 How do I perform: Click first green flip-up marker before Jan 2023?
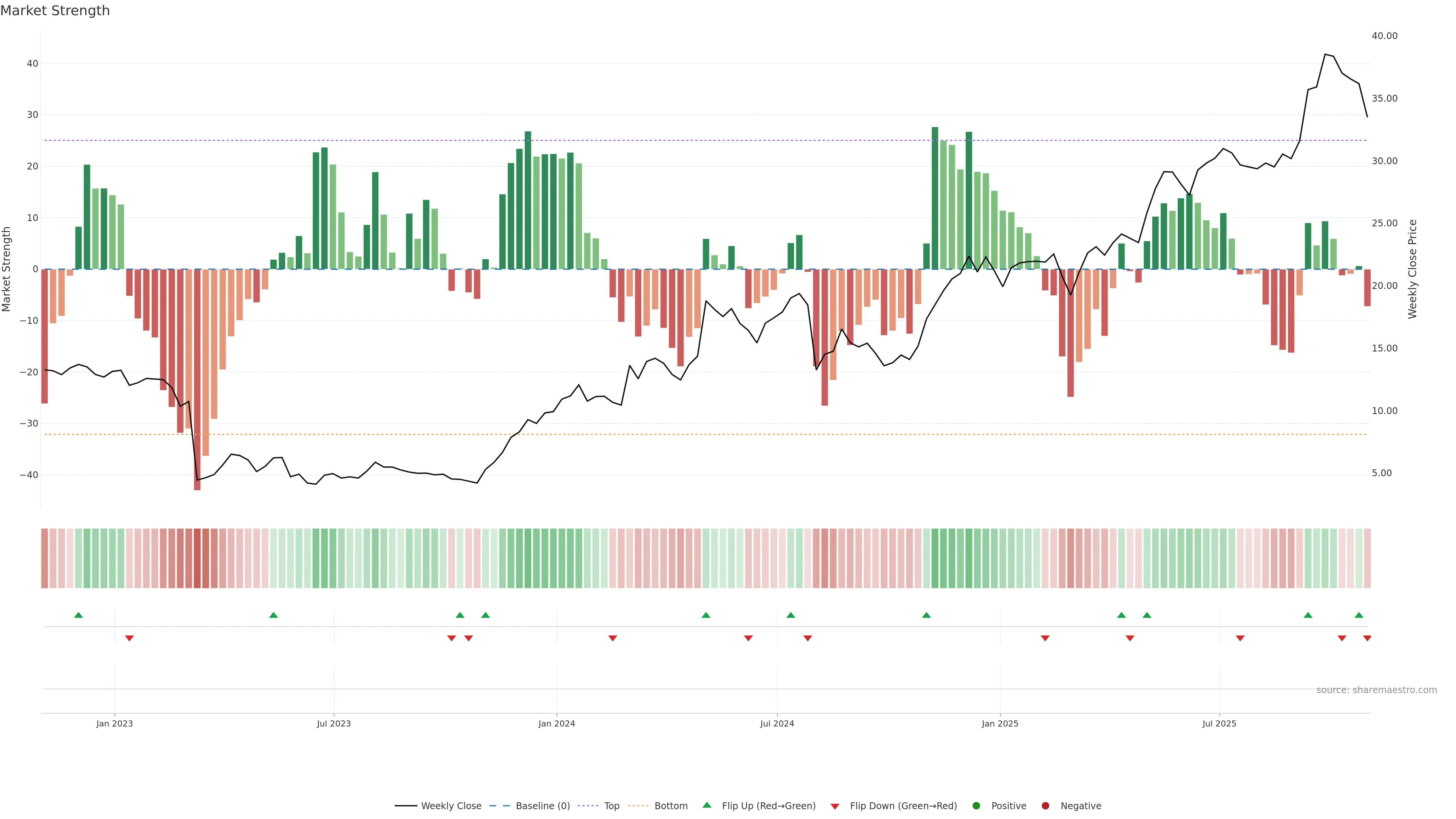78,615
